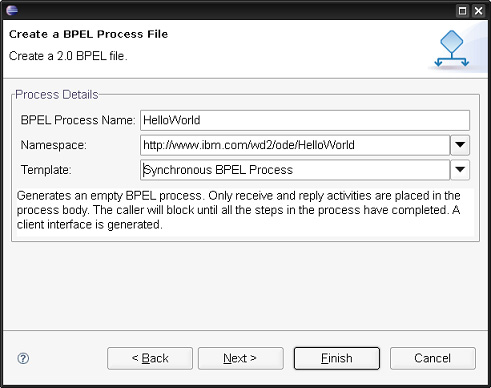This screenshot has height=388, width=491.
Task: Go to previous page with Back button
Action: [150, 358]
